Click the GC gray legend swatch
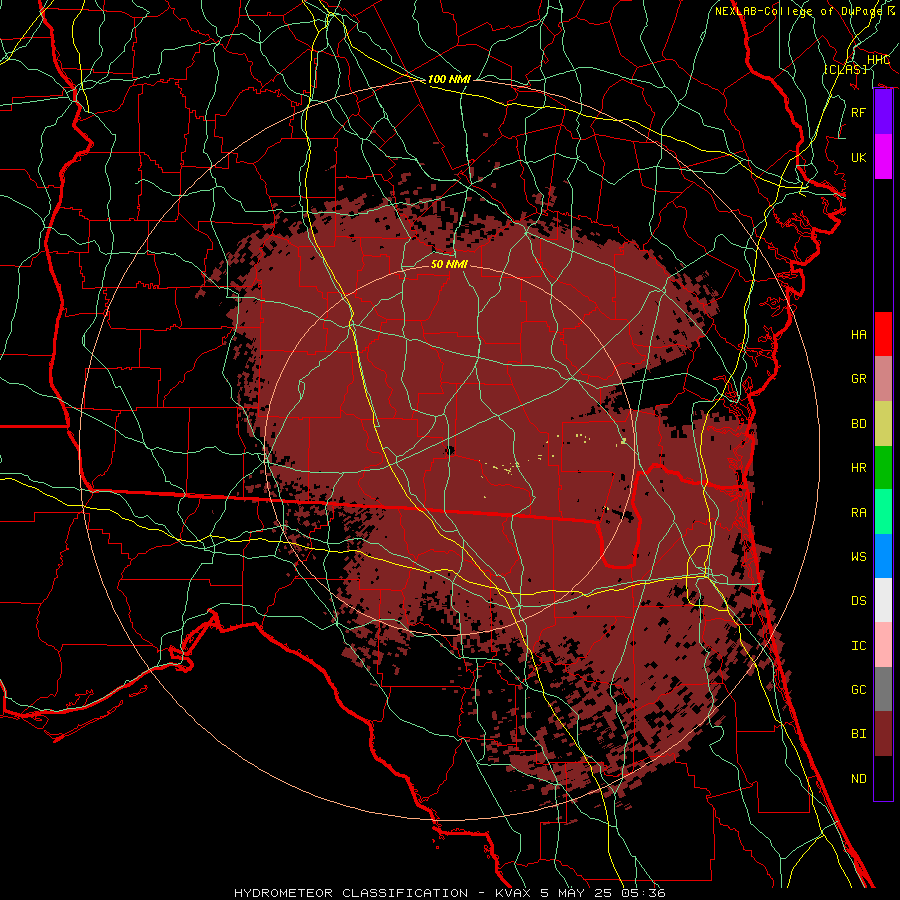 pos(883,689)
